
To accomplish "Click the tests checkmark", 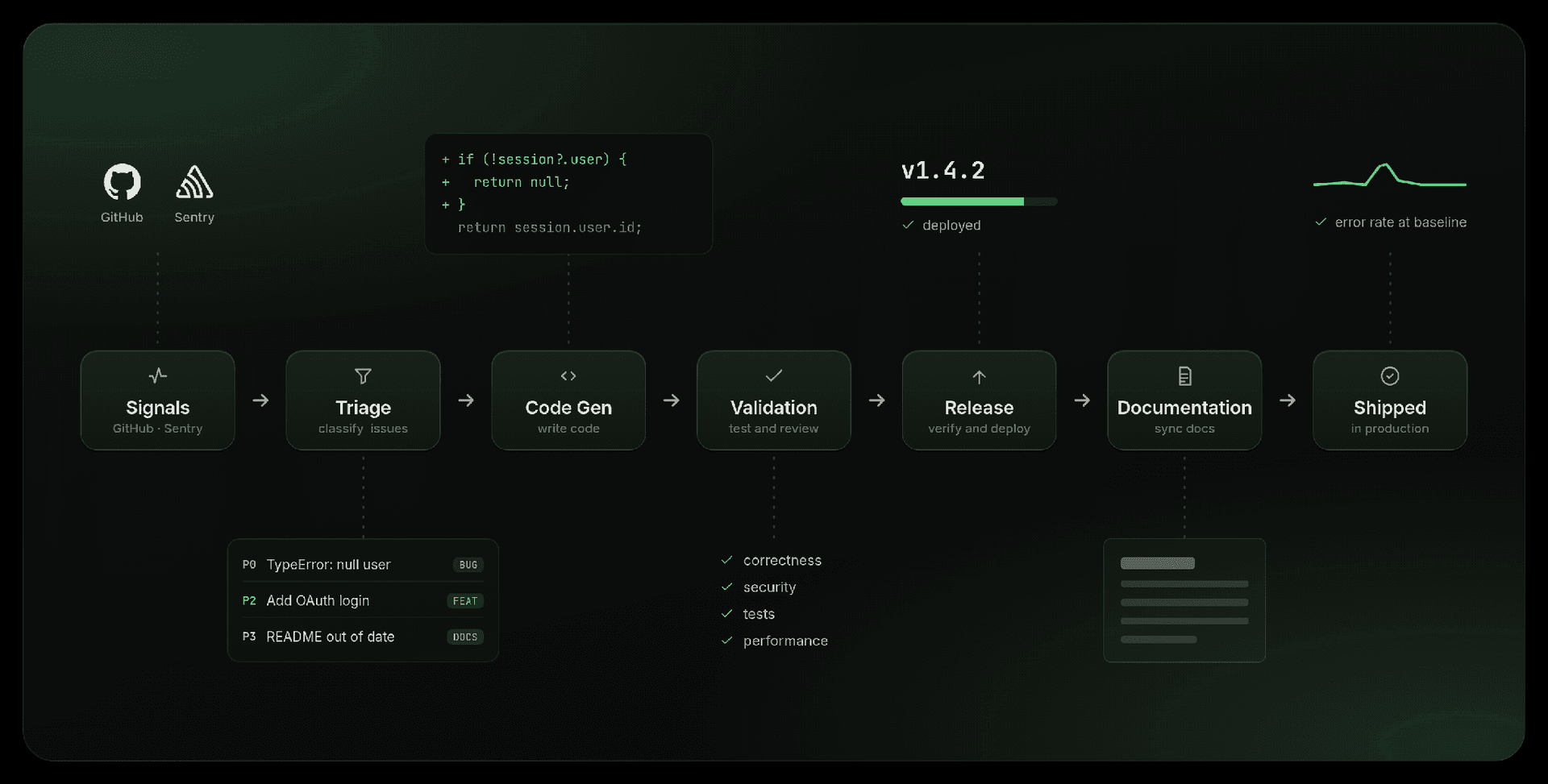I will [726, 613].
